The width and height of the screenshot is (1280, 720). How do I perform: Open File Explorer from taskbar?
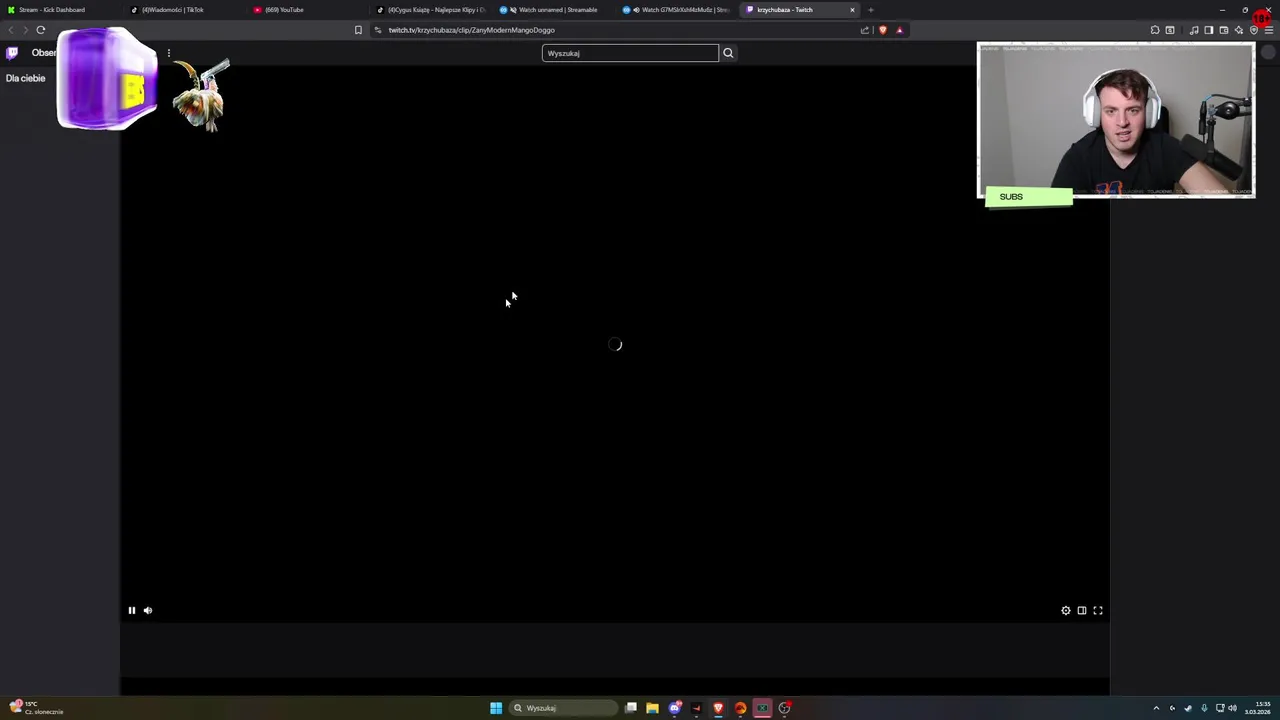tap(652, 708)
